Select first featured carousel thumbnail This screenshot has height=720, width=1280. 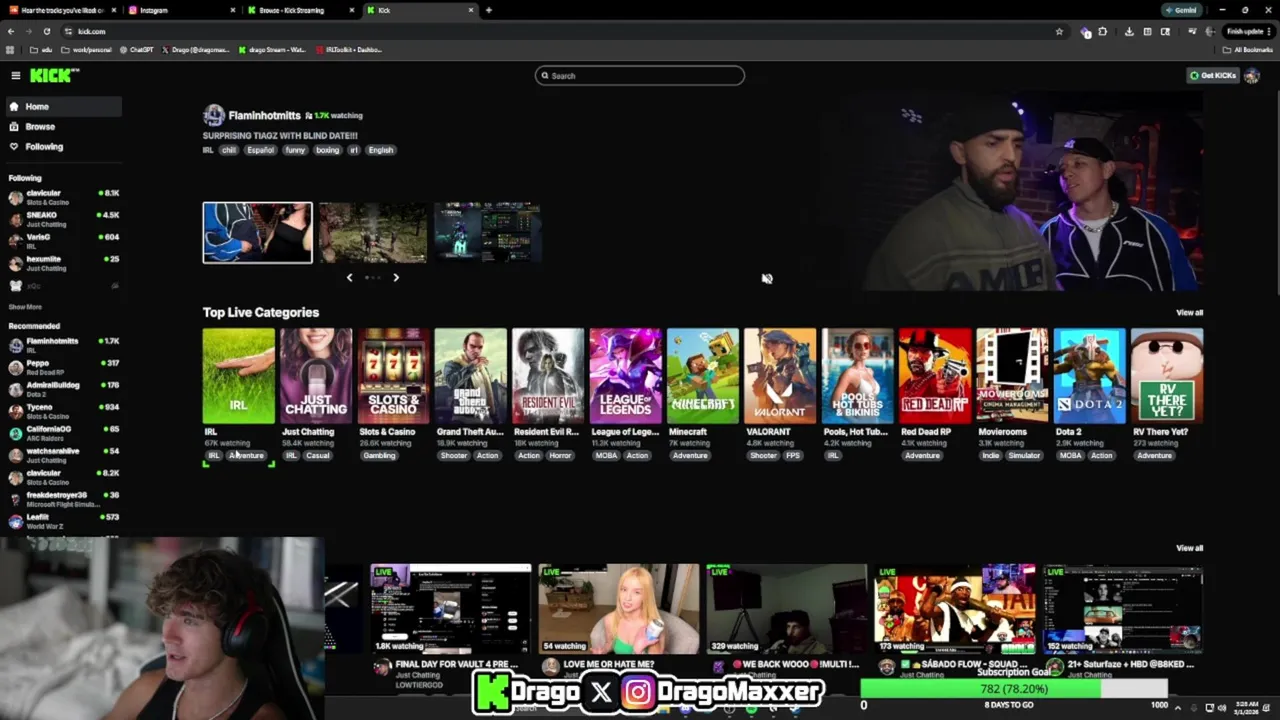coord(257,233)
